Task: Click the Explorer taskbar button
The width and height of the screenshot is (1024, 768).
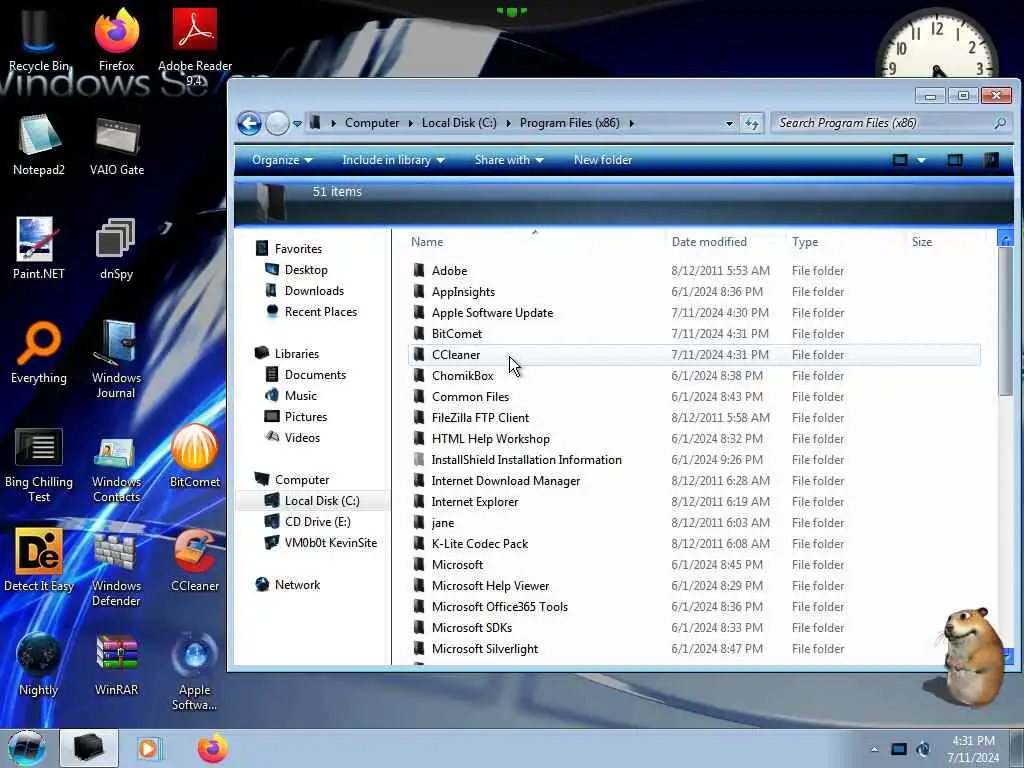Action: (x=89, y=748)
